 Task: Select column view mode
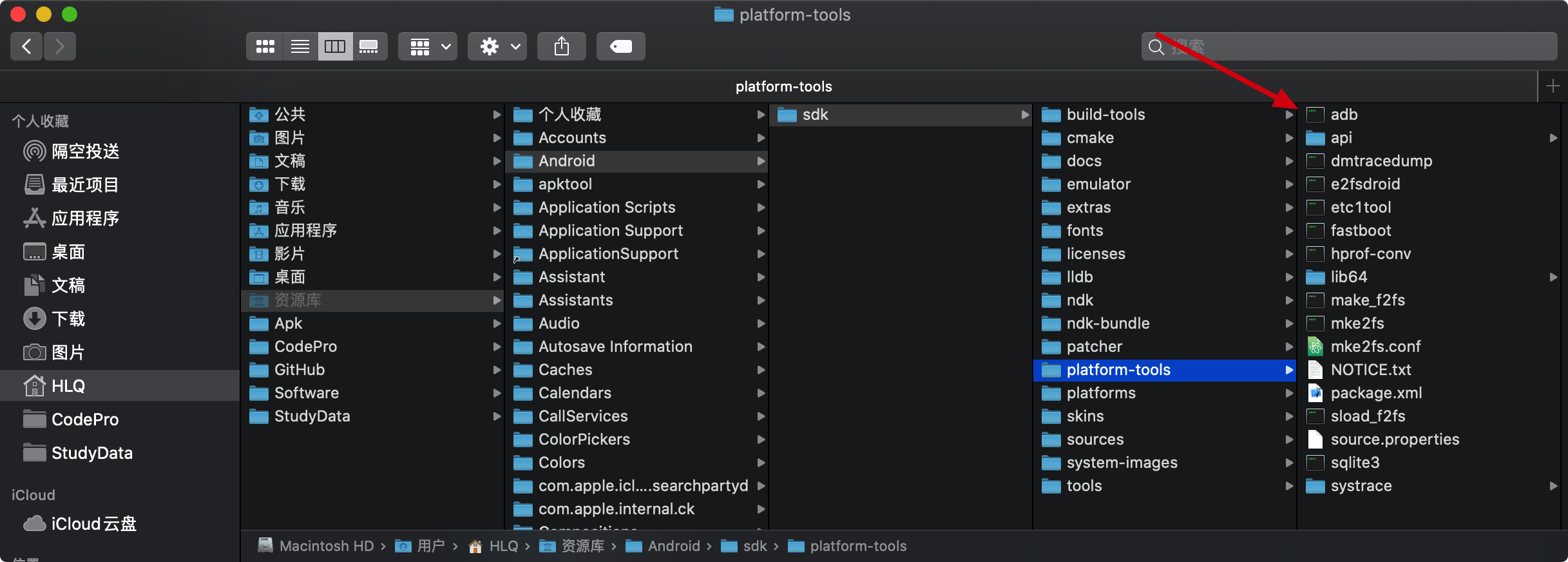click(335, 46)
